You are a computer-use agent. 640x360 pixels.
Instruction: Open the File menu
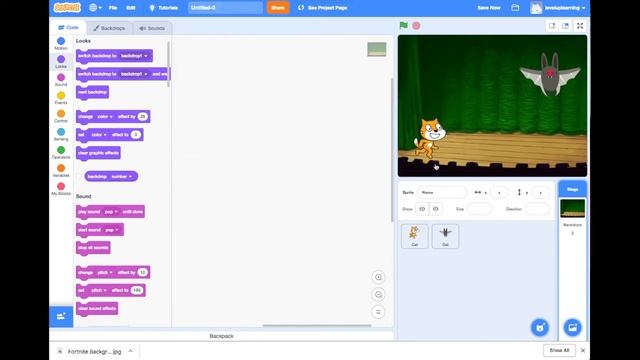tap(113, 8)
